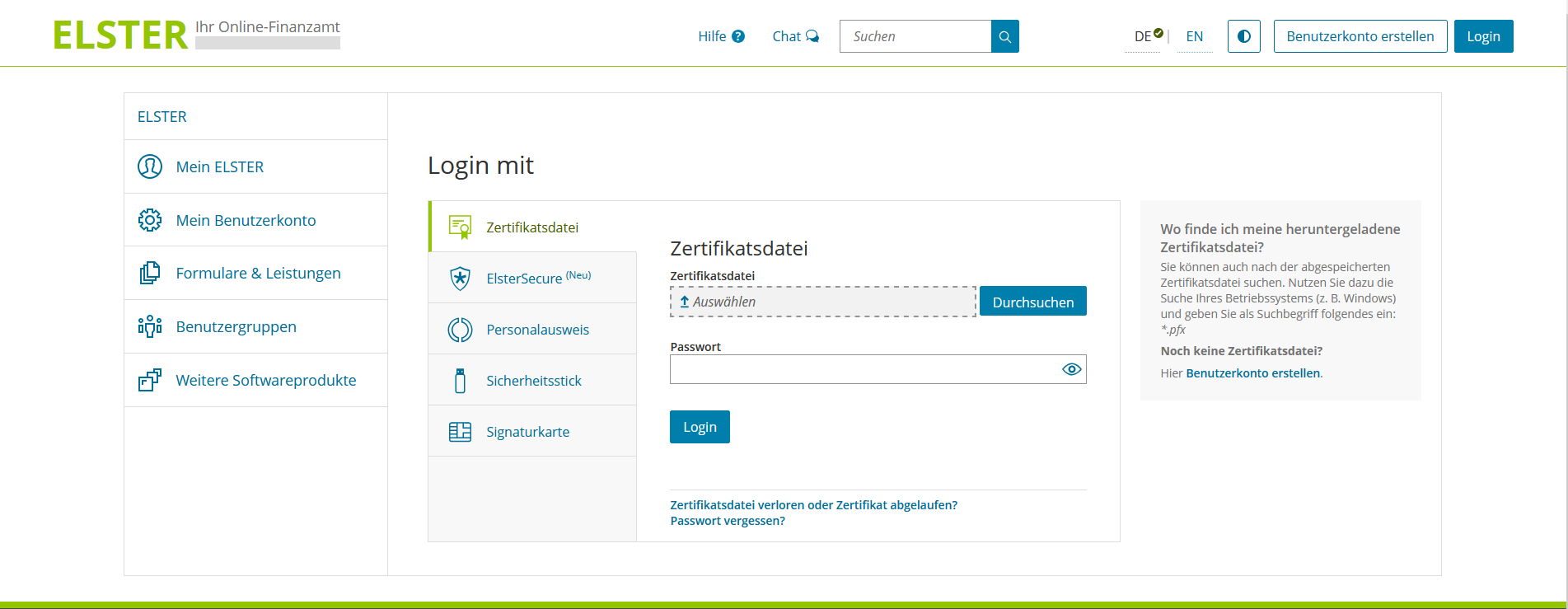
Task: Toggle the contrast mode icon
Action: tap(1243, 36)
